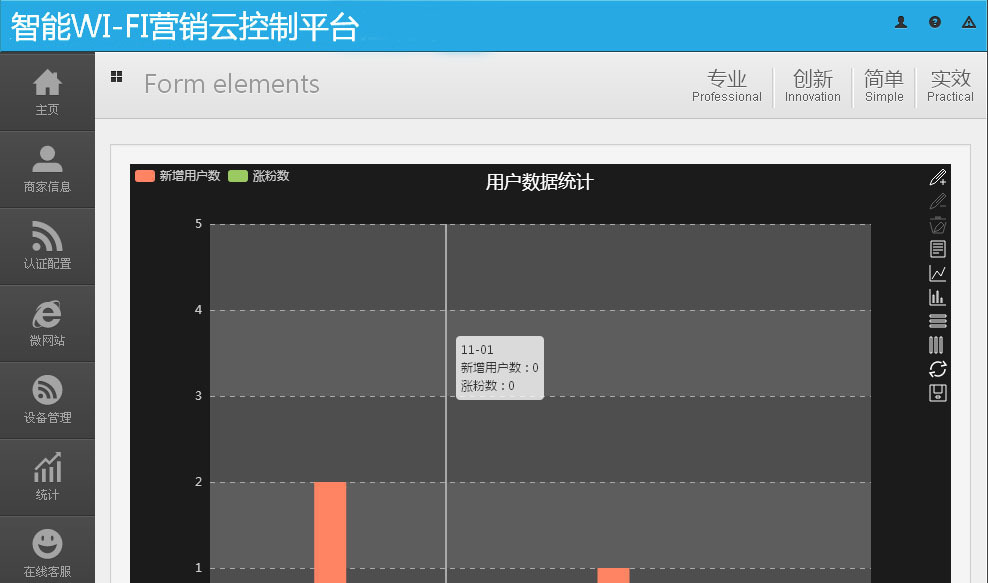The height and width of the screenshot is (583, 988).
Task: Click the warning alert triangle icon
Action: (x=968, y=22)
